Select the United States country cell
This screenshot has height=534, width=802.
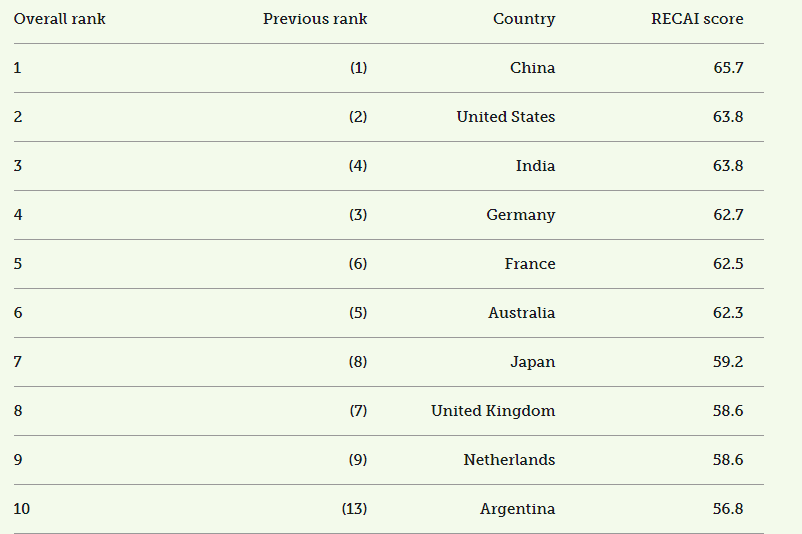(506, 117)
